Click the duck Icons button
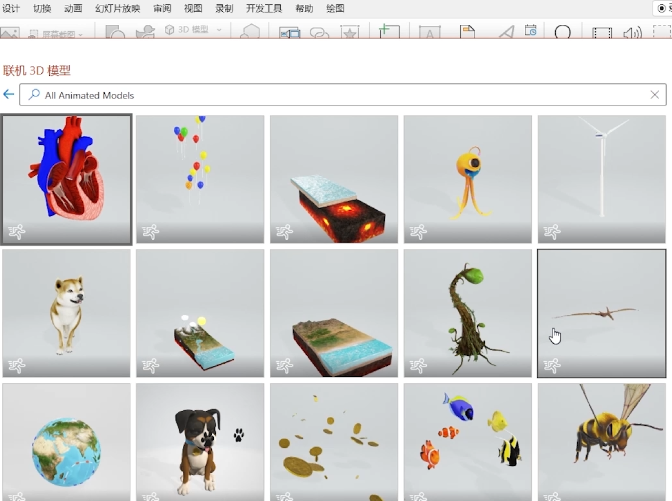The image size is (672, 501). click(145, 32)
